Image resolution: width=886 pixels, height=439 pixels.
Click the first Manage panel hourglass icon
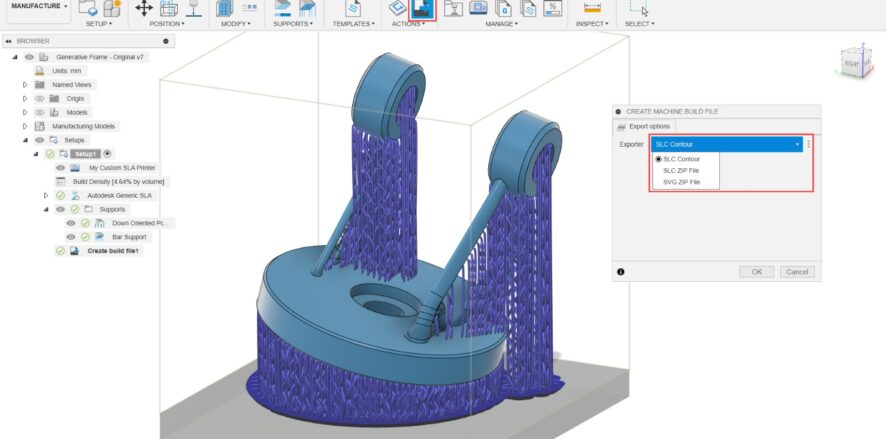453,8
